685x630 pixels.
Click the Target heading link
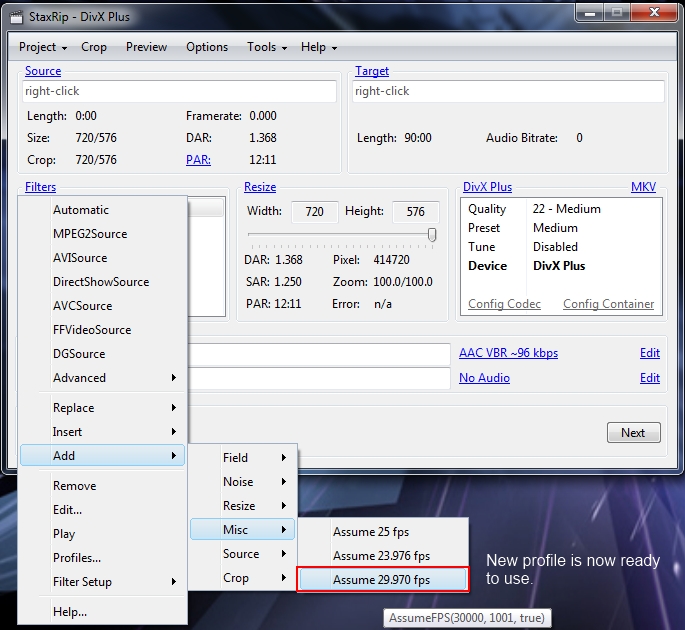point(372,71)
